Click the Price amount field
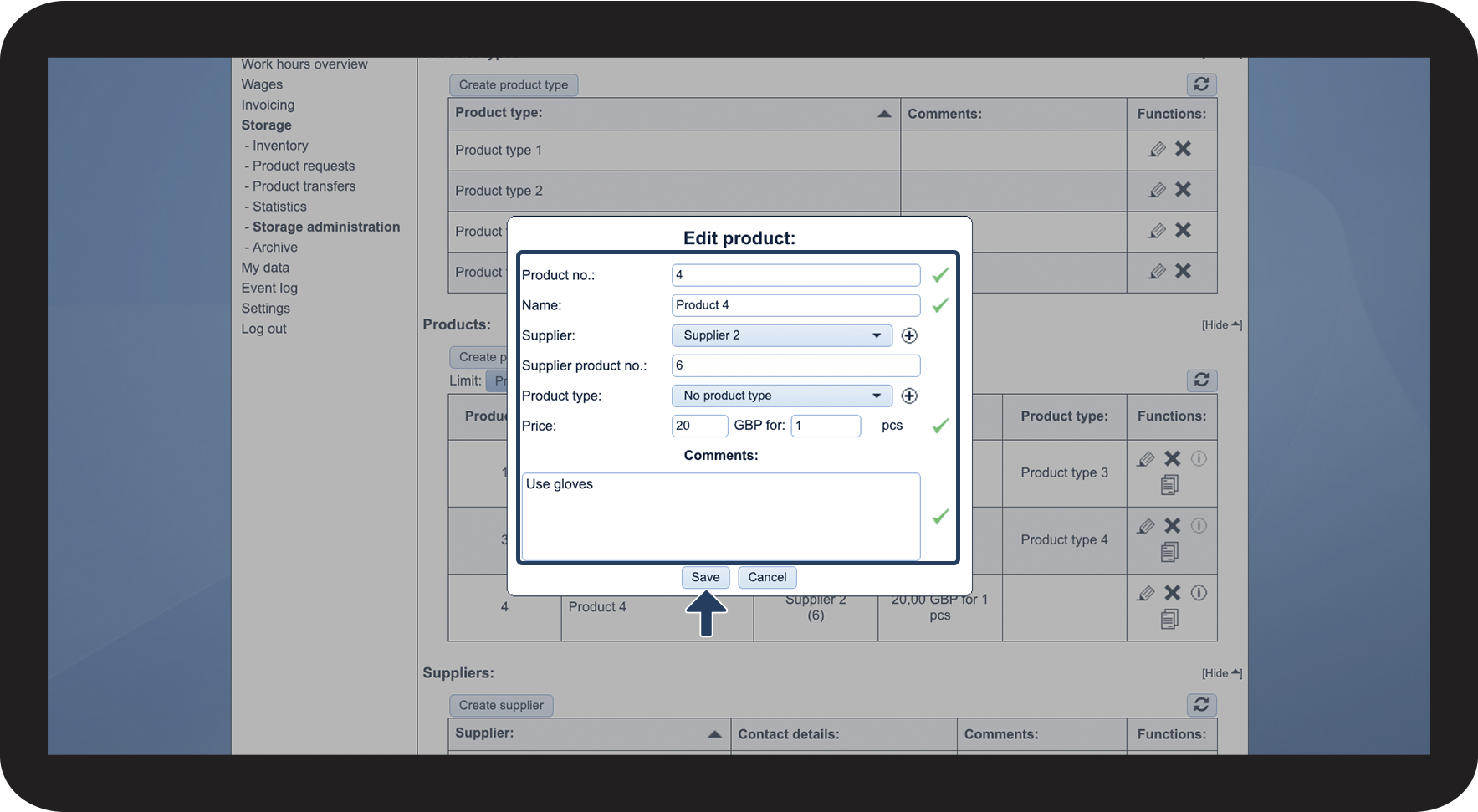The width and height of the screenshot is (1478, 812). click(x=699, y=426)
